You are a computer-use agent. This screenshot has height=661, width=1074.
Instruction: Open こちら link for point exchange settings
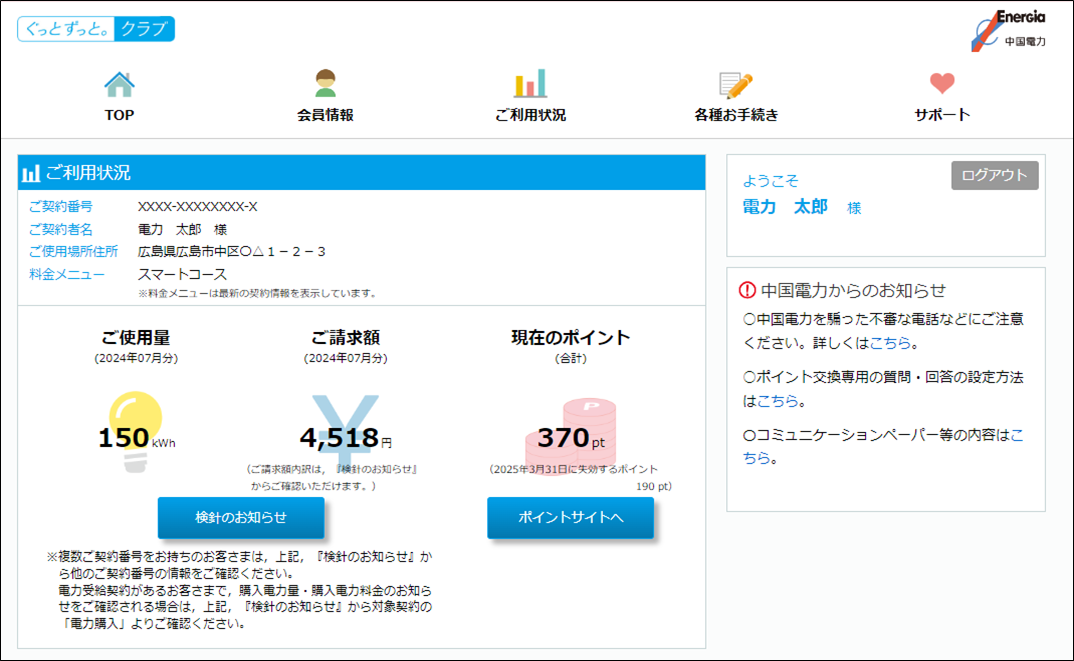click(778, 401)
